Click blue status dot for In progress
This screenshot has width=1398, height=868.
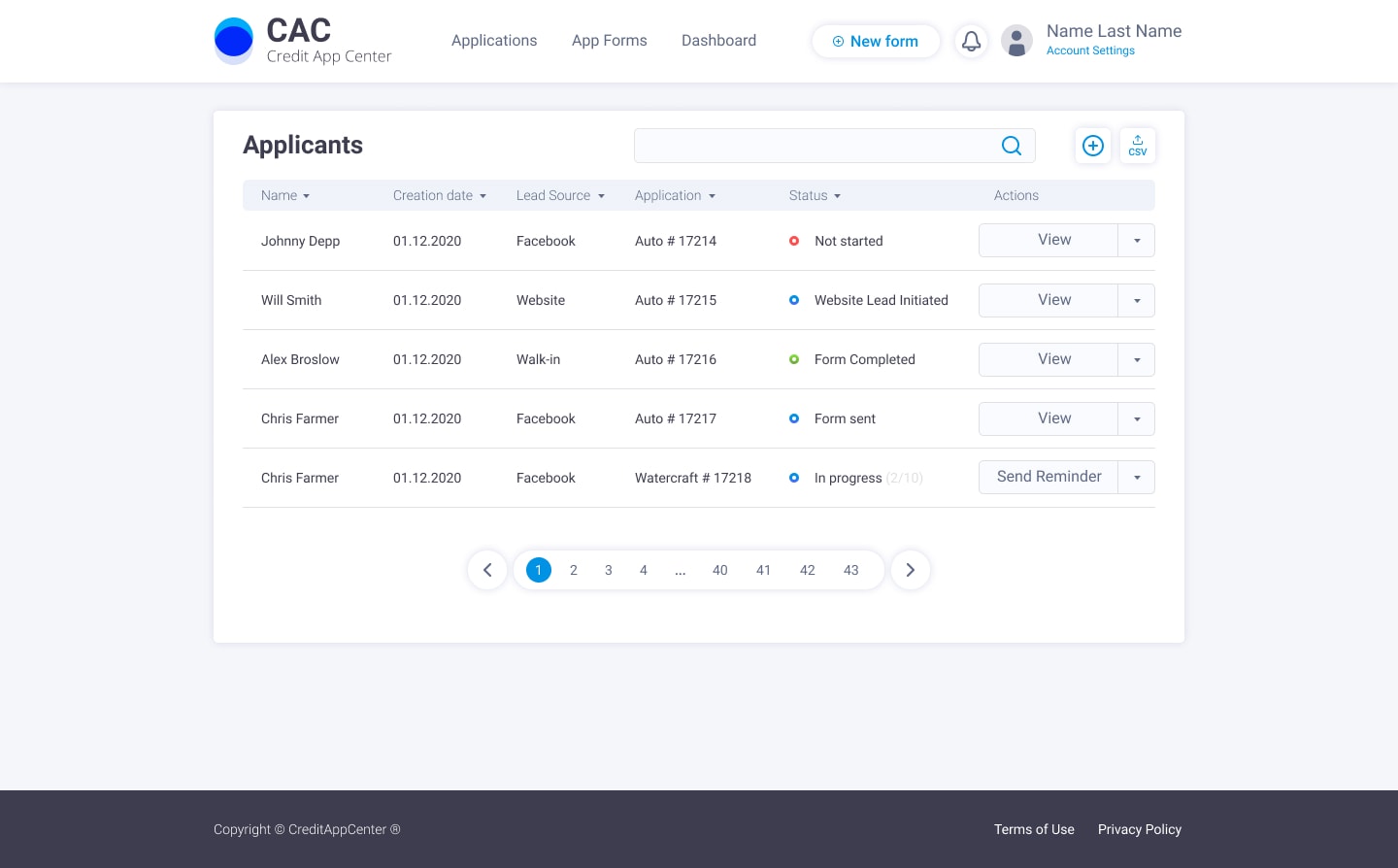[x=794, y=478]
